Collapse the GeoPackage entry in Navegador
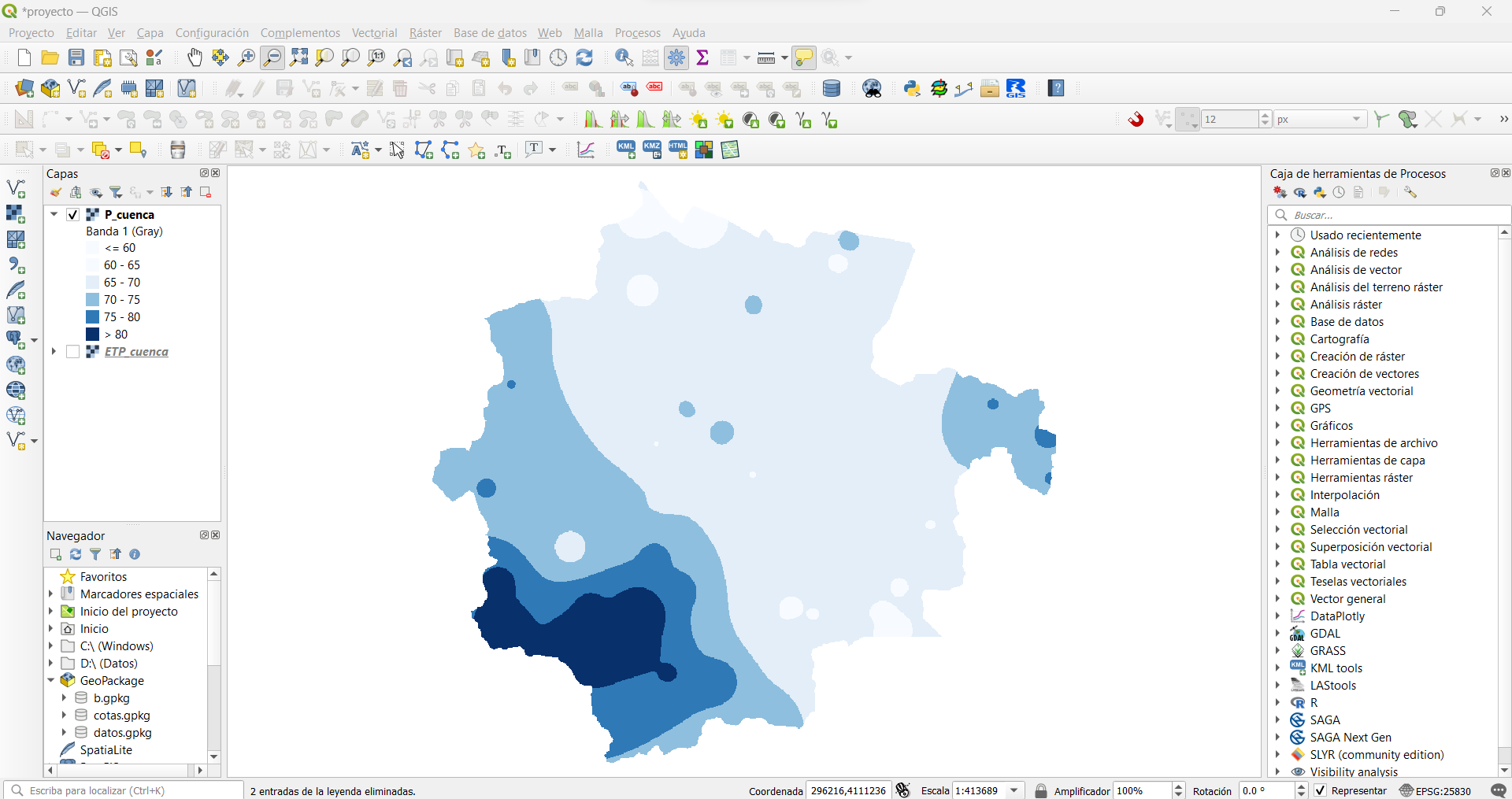 click(50, 680)
